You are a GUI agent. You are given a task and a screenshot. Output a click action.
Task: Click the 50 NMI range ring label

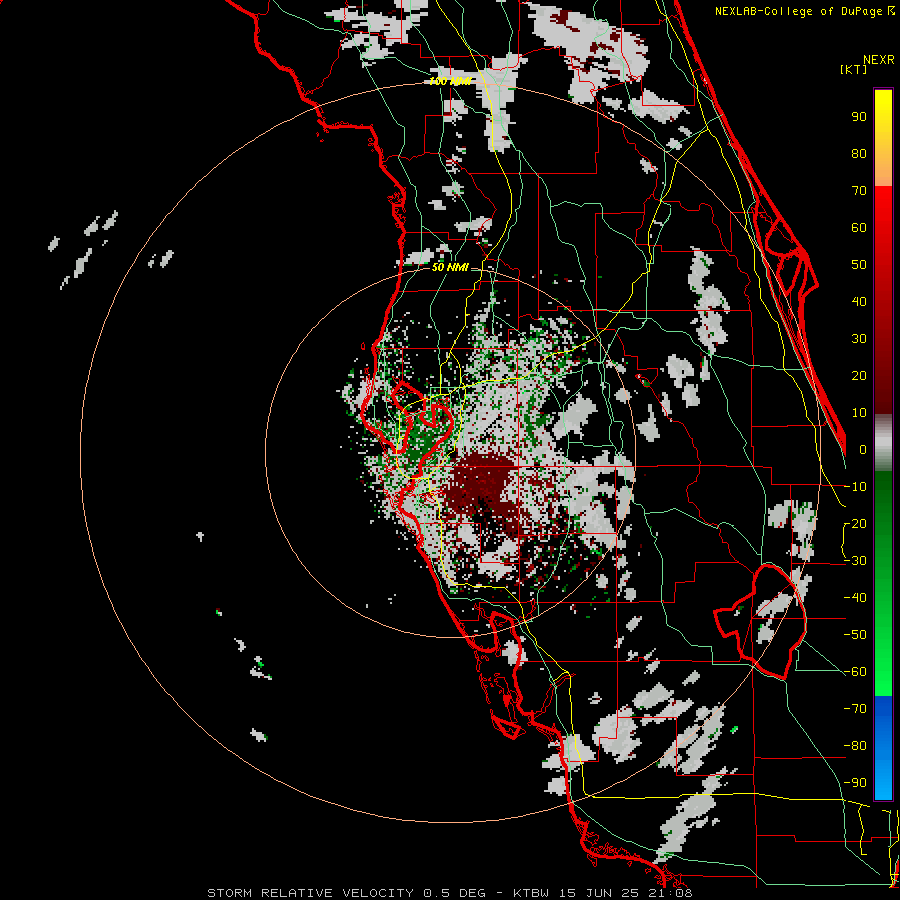click(x=451, y=267)
